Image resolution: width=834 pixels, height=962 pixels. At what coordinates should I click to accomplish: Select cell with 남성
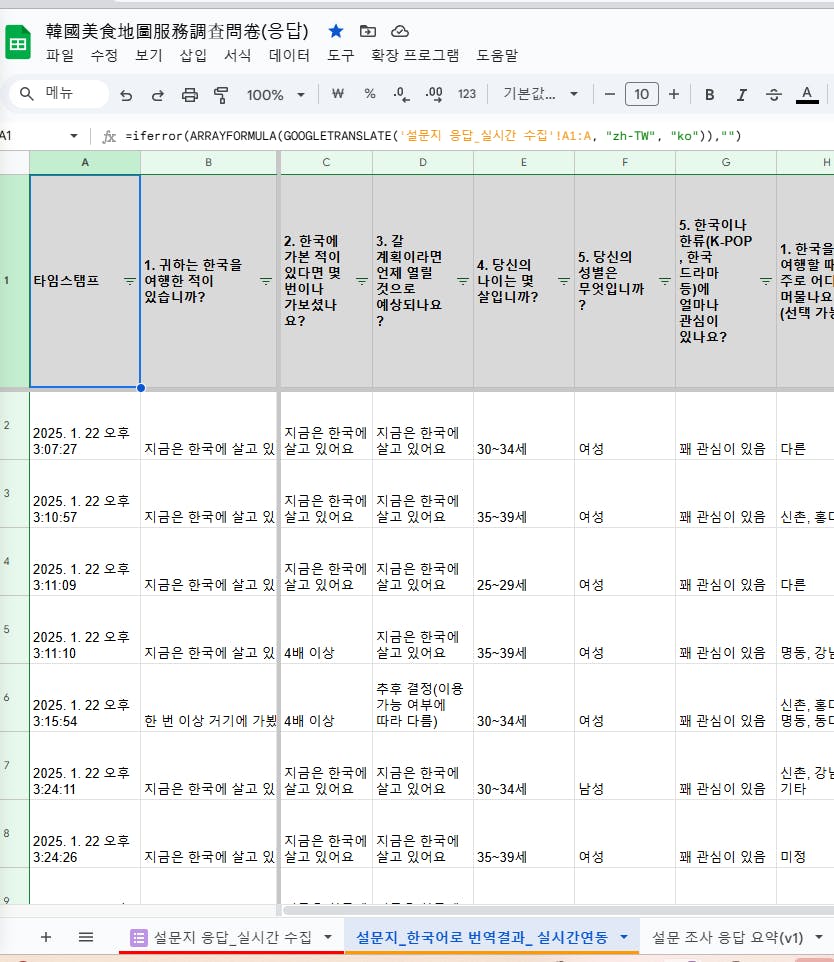click(x=625, y=766)
